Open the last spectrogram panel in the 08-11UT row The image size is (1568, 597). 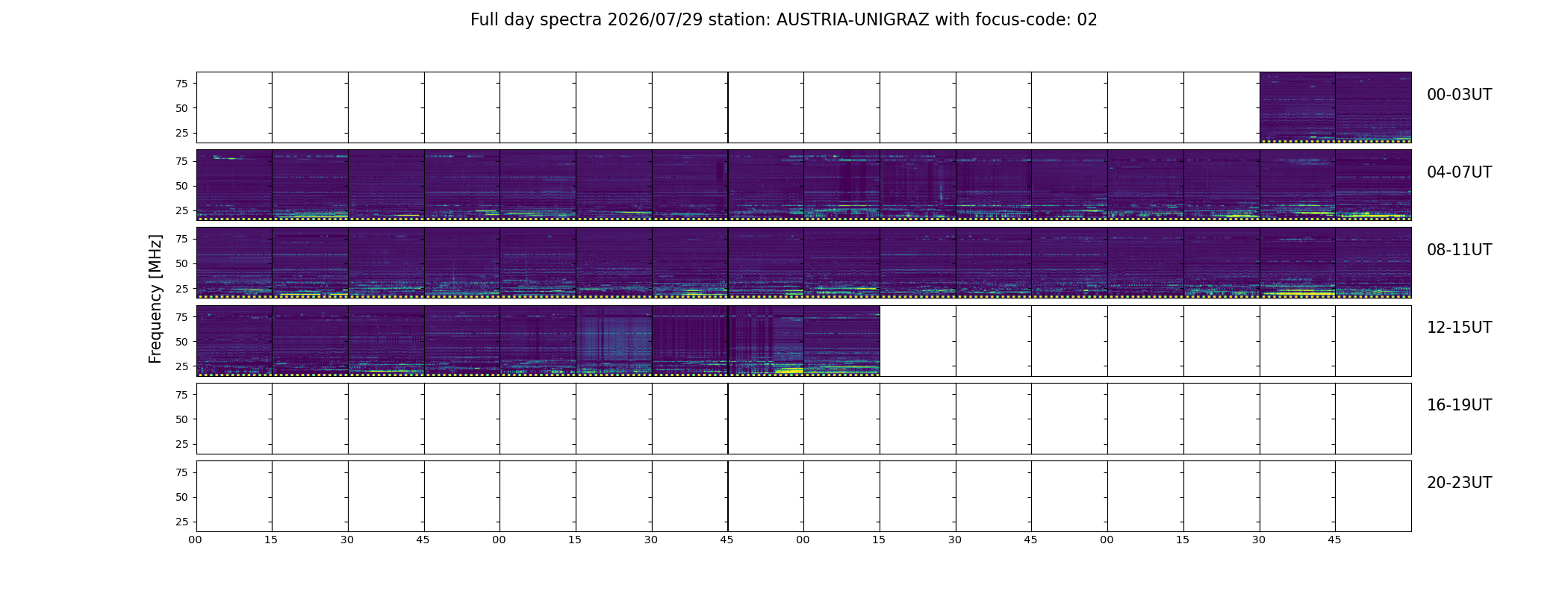point(1373,263)
